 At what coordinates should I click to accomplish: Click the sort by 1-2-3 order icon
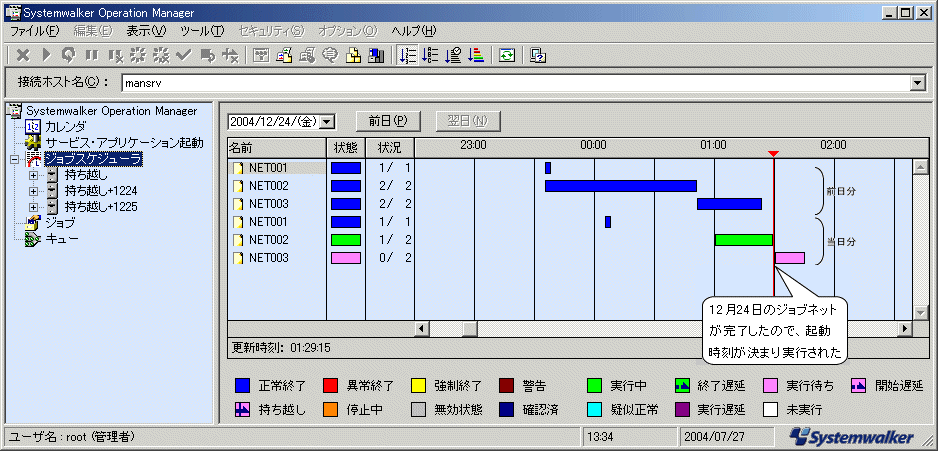tap(407, 56)
